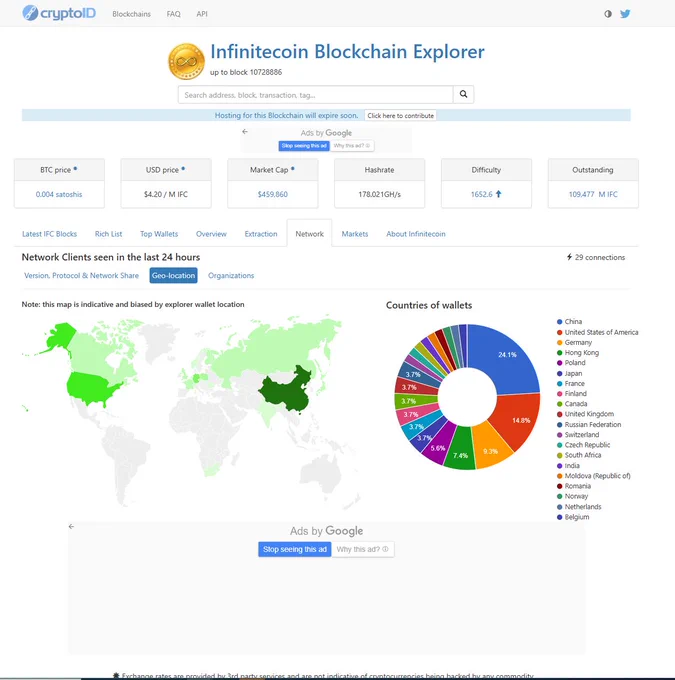Click the top 'Why this ad?' button
The image size is (675, 680).
pyautogui.click(x=352, y=146)
